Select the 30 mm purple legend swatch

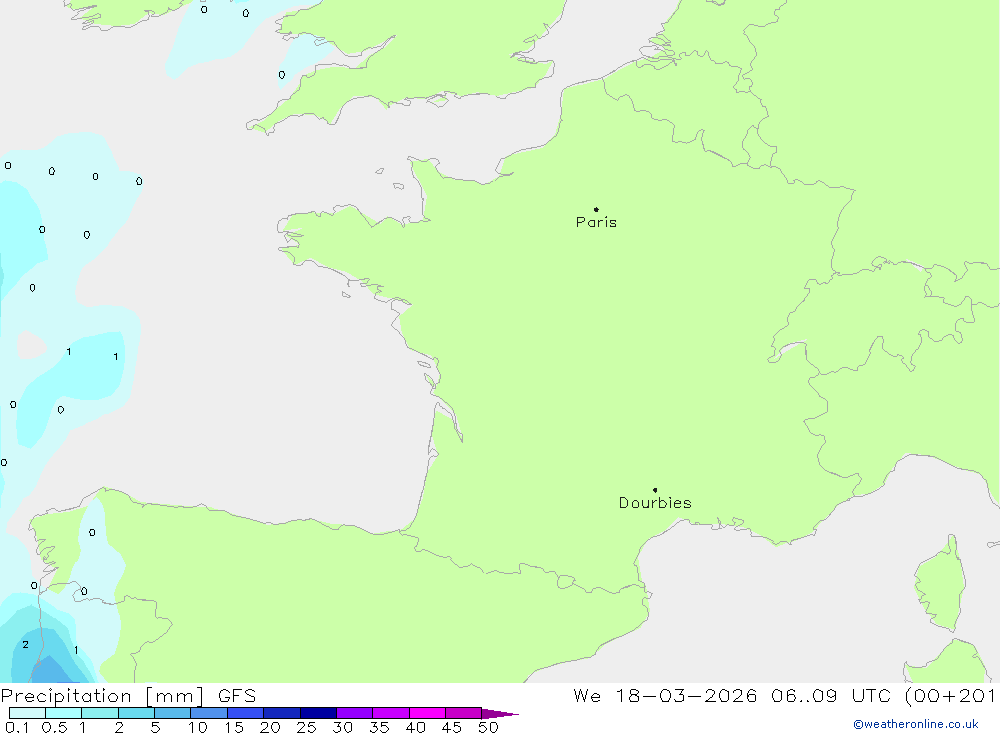(354, 713)
